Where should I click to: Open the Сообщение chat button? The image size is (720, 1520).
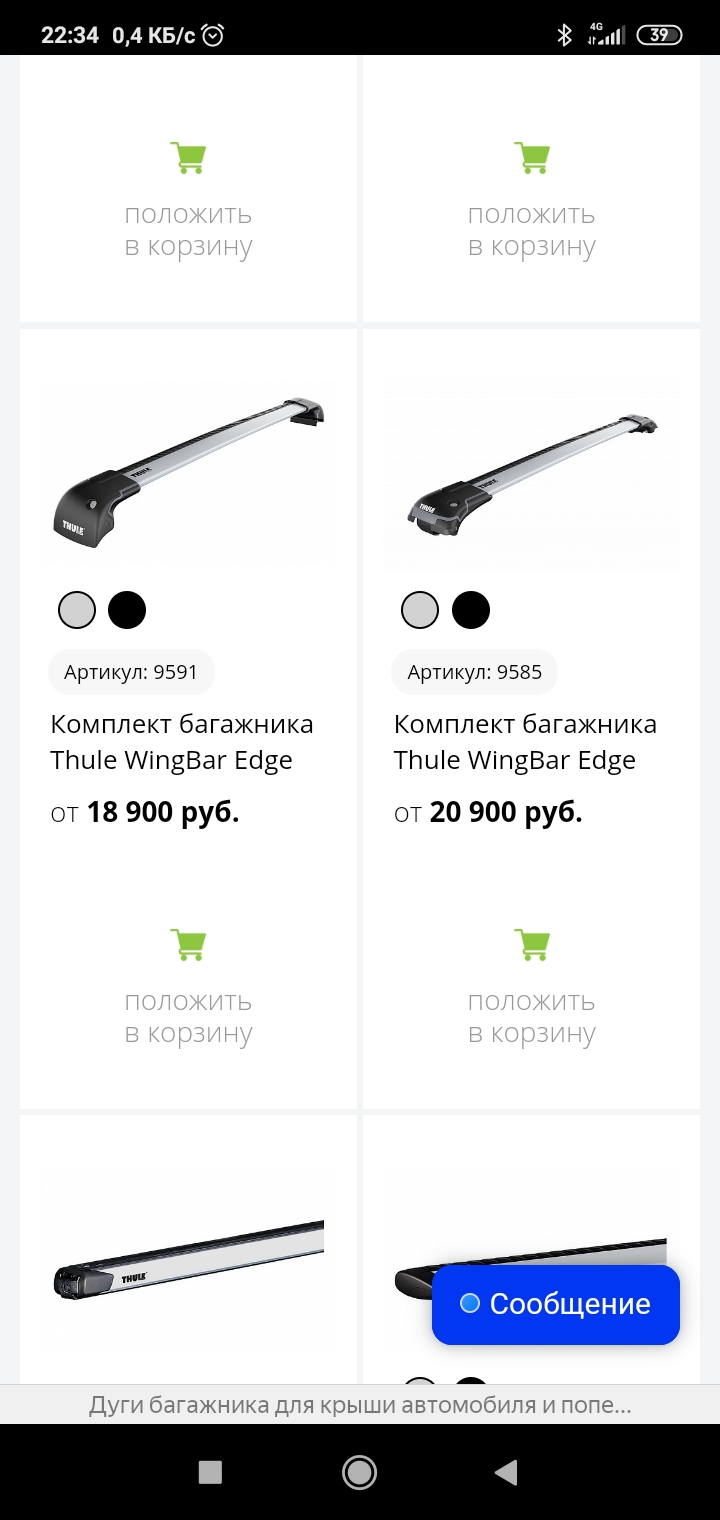[x=556, y=1304]
